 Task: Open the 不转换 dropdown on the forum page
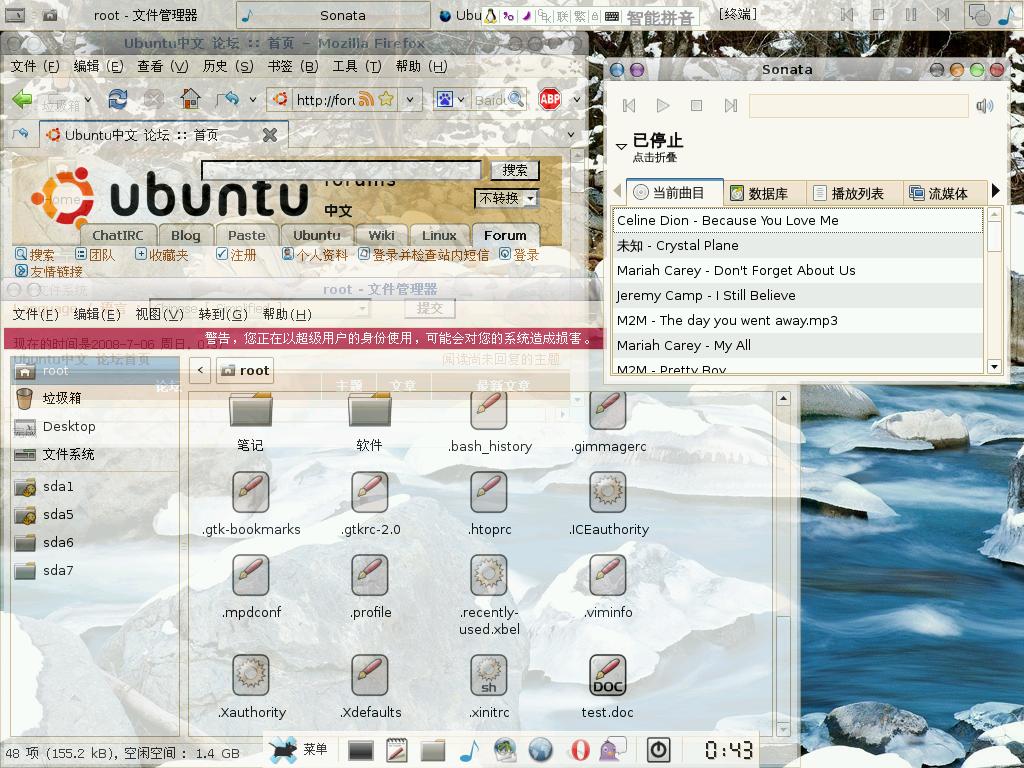[x=507, y=199]
